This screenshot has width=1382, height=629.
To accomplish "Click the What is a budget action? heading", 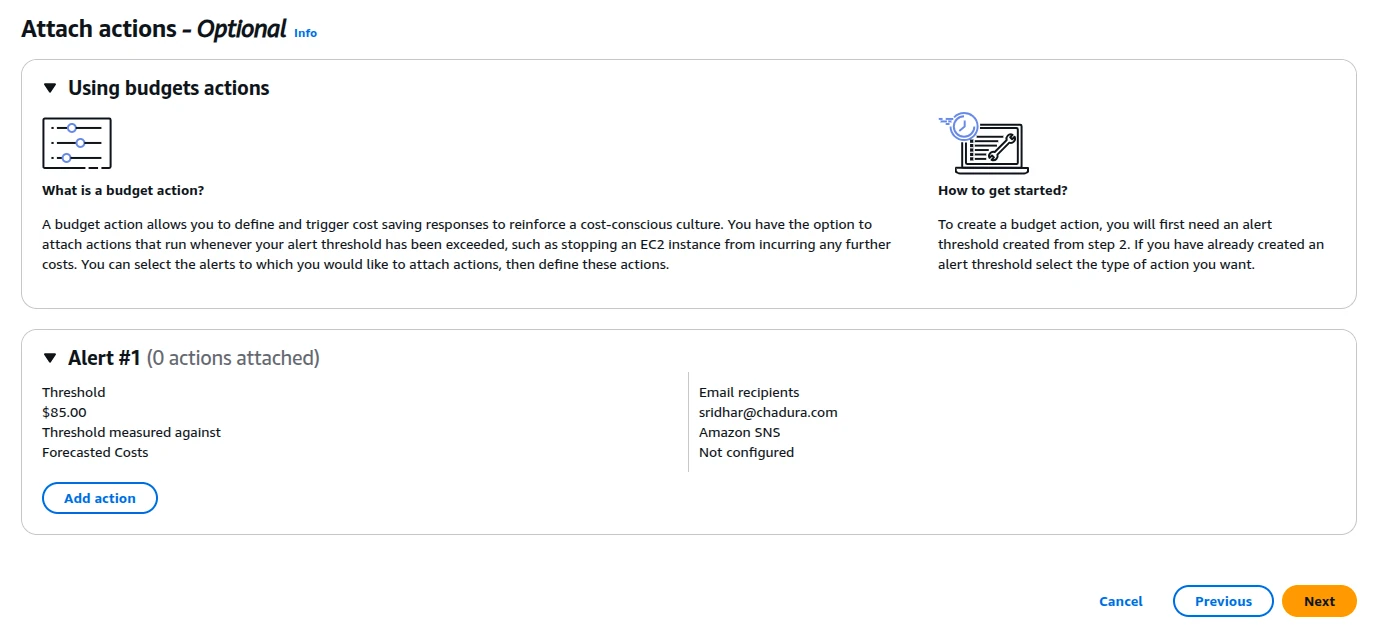I will point(123,190).
